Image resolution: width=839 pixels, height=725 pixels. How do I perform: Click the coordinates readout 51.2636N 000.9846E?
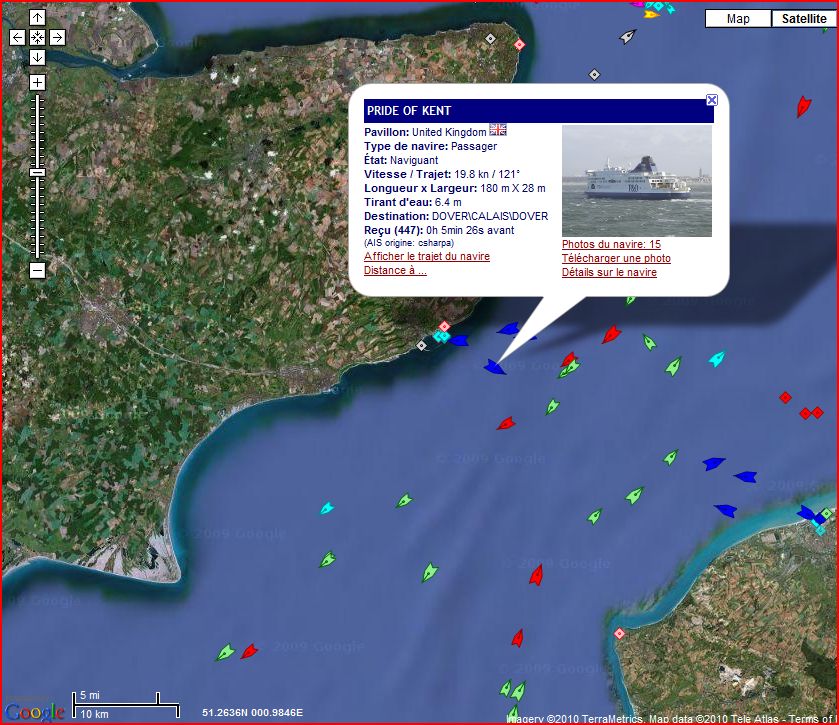tap(253, 712)
